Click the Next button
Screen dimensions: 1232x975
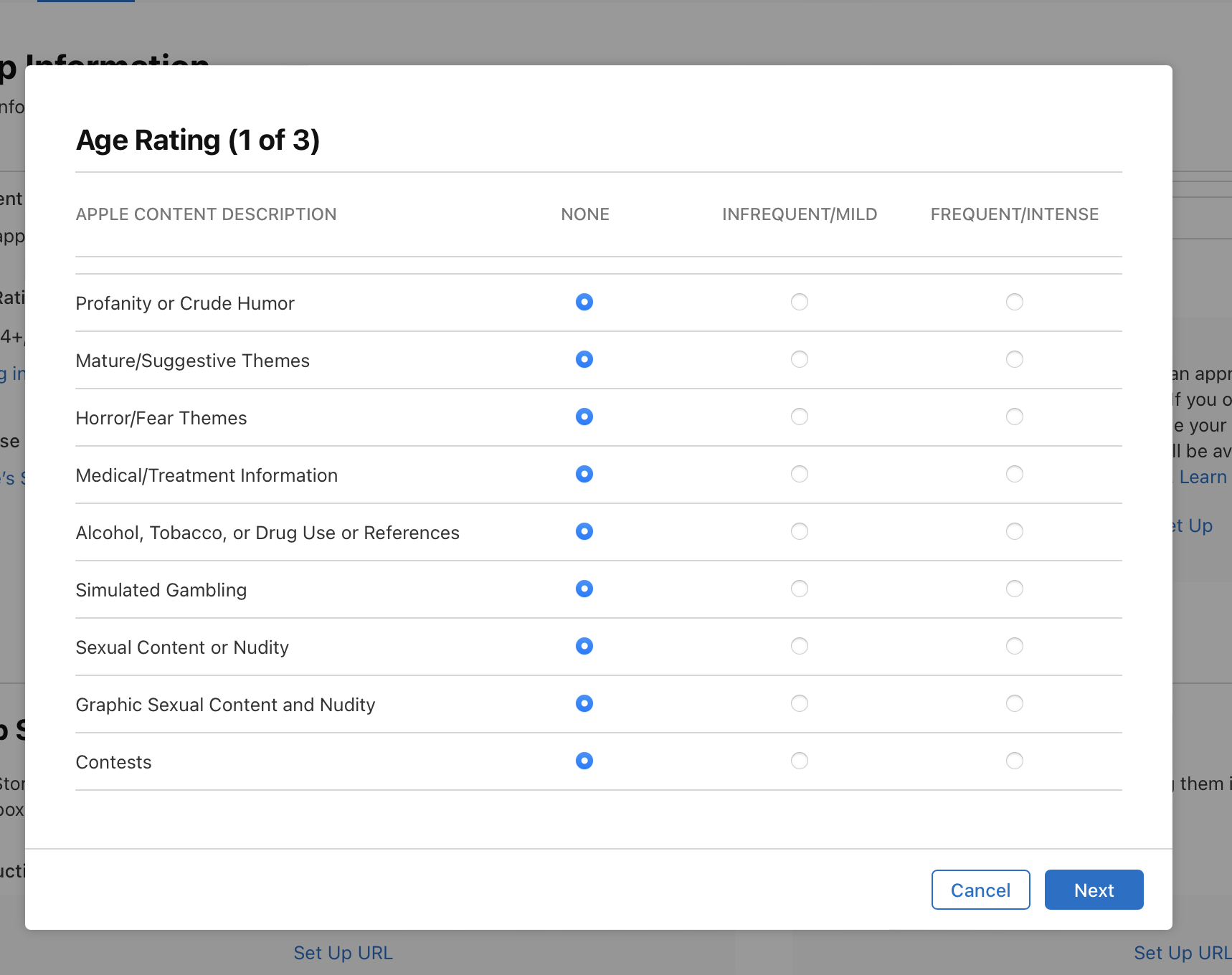pyautogui.click(x=1094, y=890)
